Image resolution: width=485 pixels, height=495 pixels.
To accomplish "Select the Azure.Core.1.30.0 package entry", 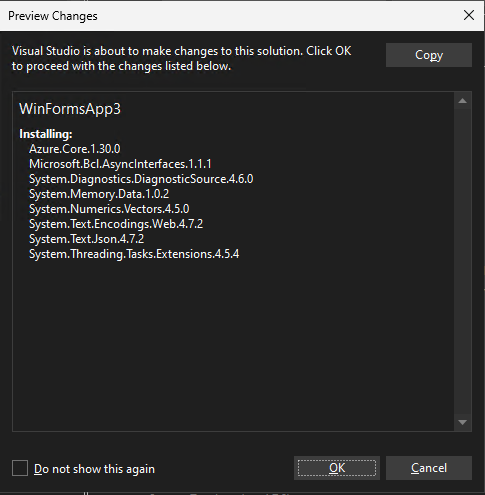I will 75,149.
